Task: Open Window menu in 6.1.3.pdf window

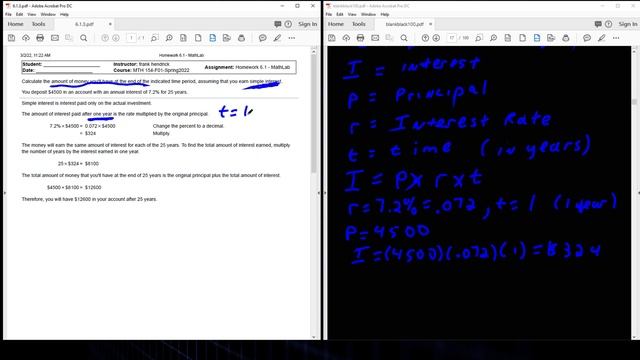Action: tap(48, 14)
